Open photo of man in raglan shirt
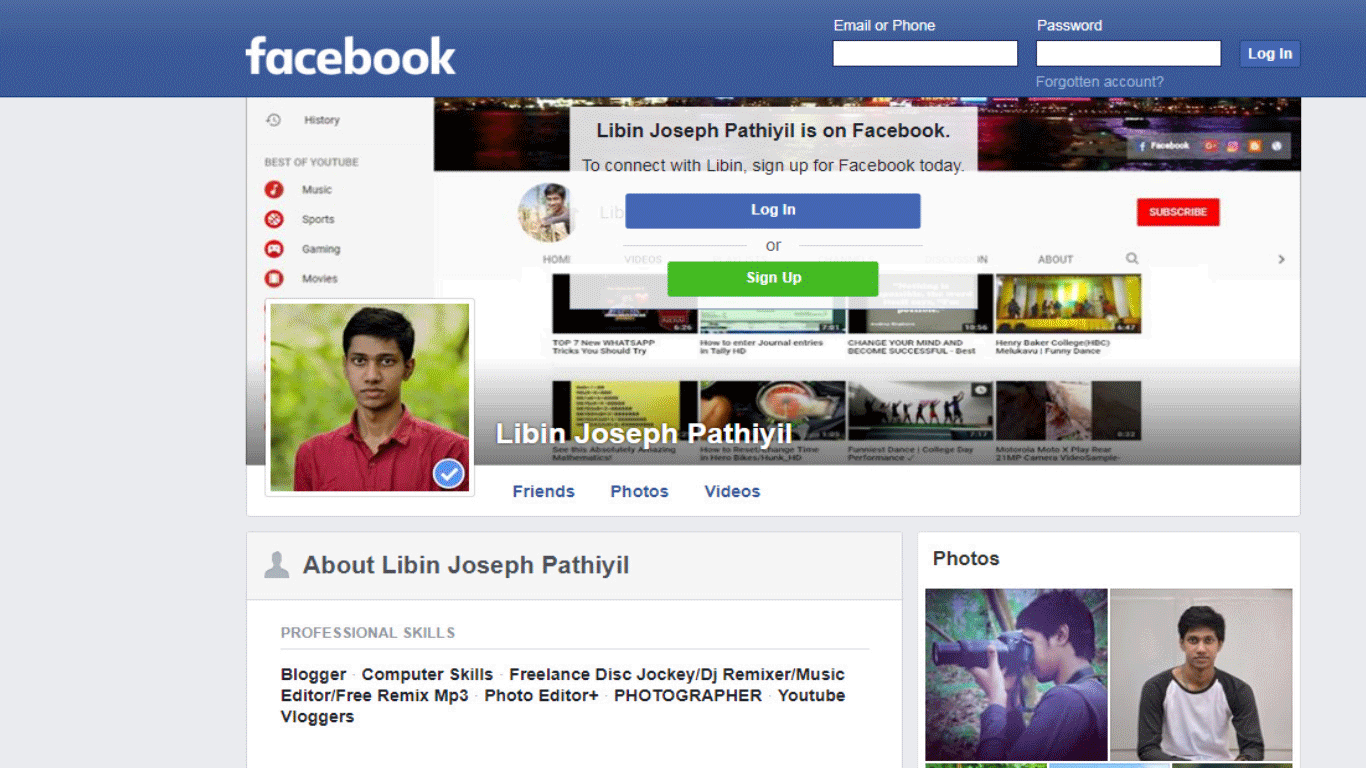 click(1201, 674)
